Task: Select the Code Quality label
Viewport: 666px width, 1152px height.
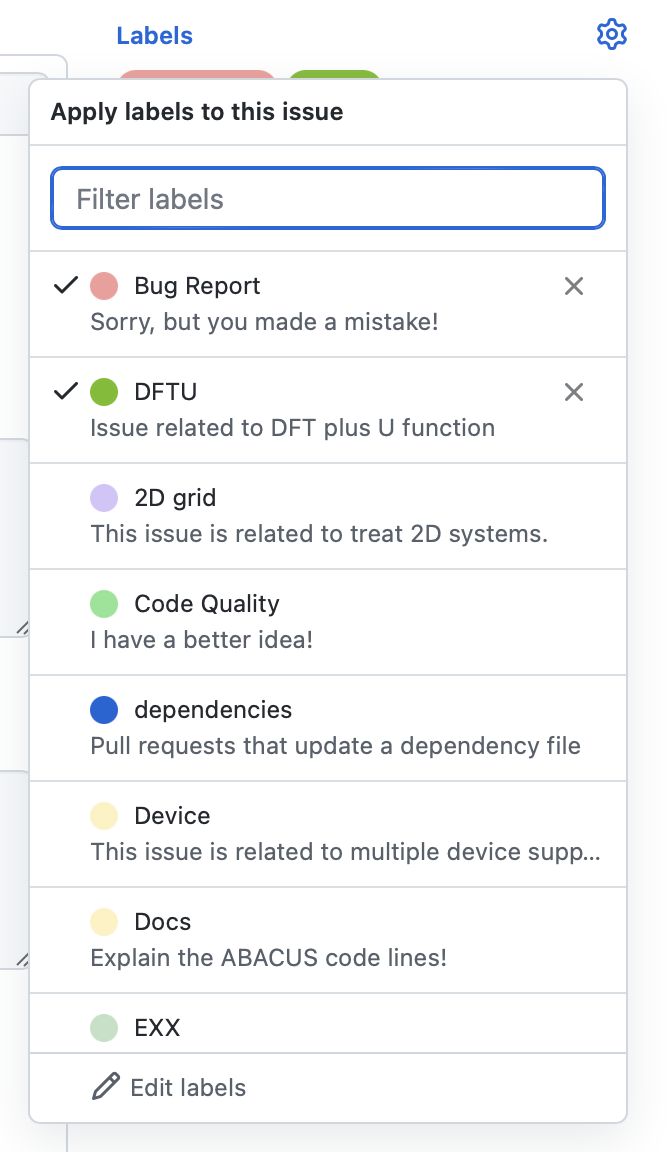Action: [206, 604]
